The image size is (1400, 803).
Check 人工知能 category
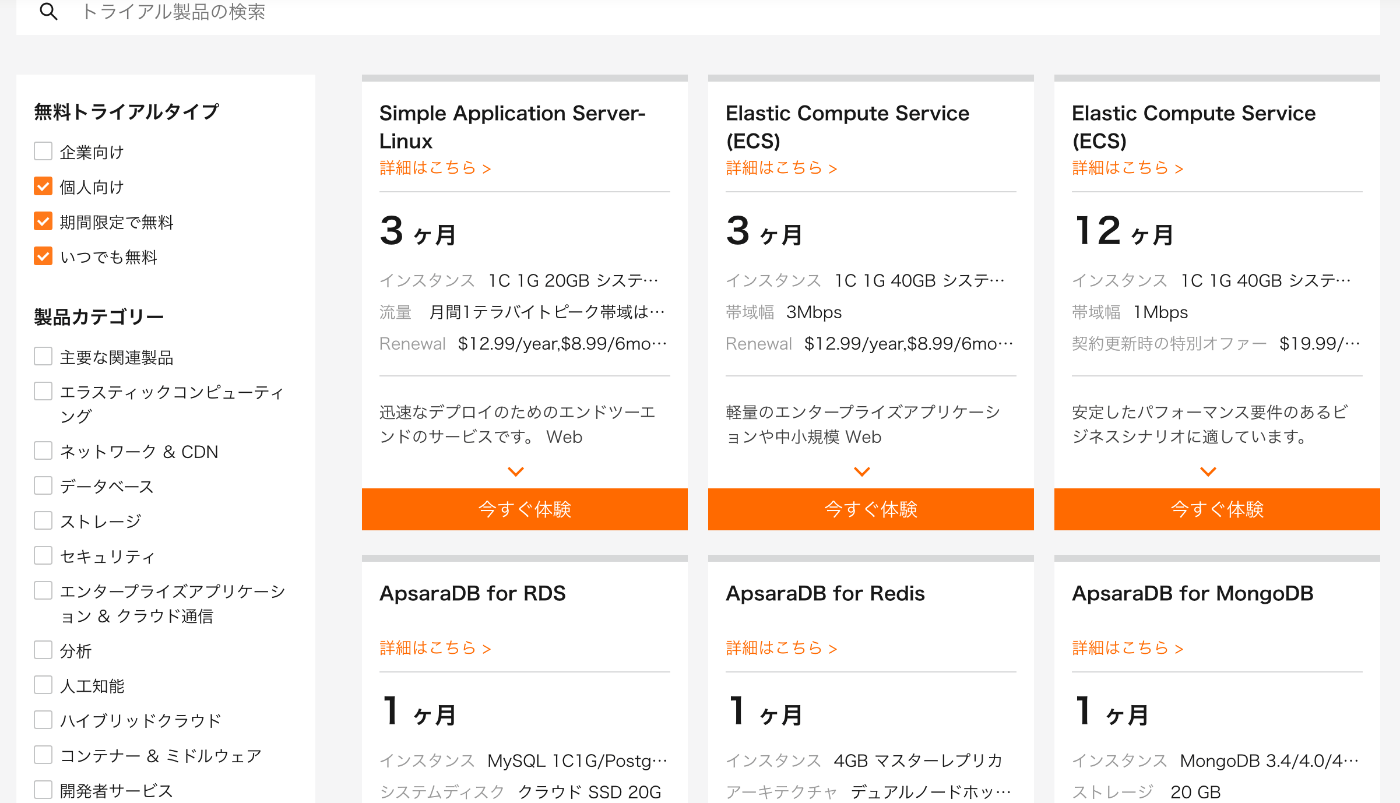(x=43, y=685)
